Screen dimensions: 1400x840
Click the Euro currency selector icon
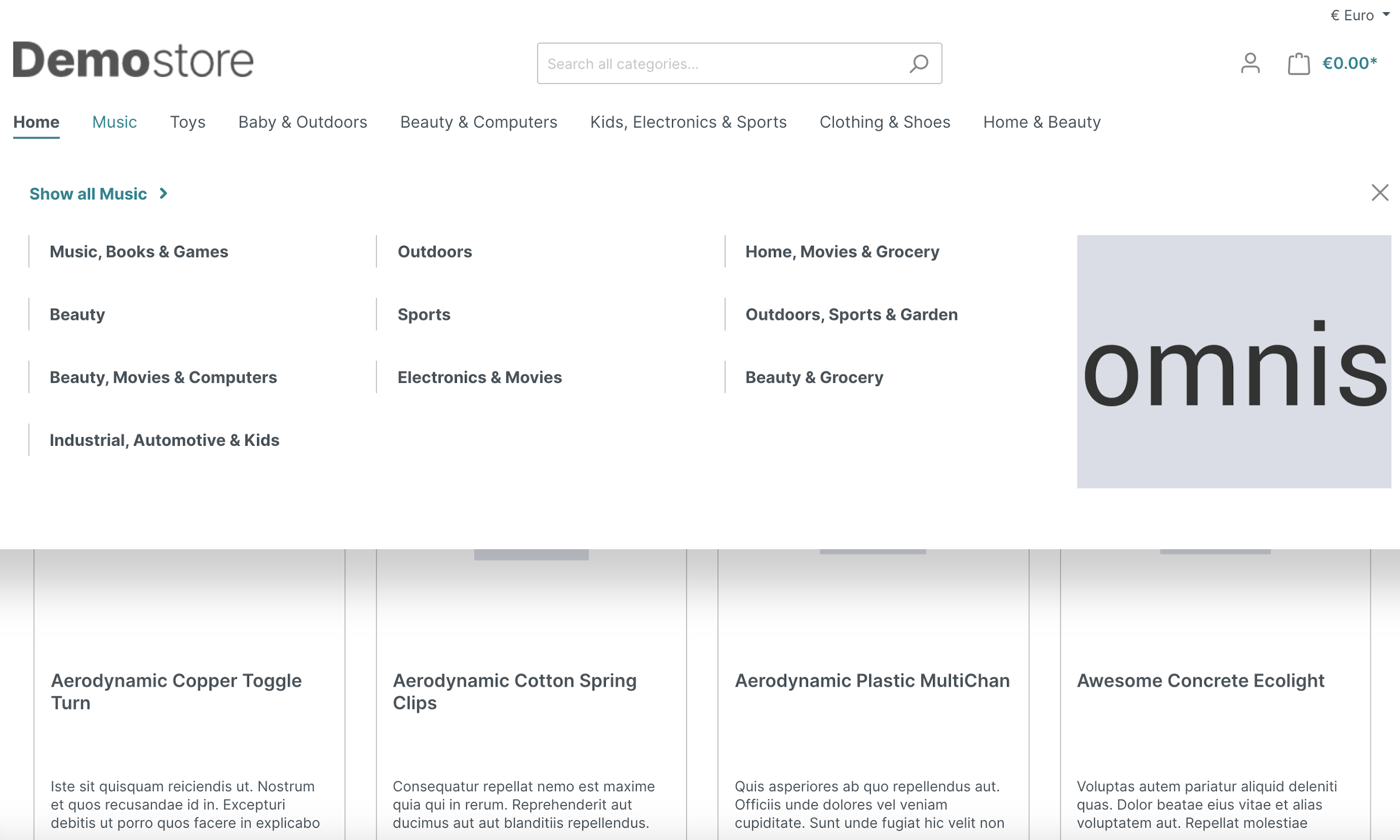point(1356,14)
